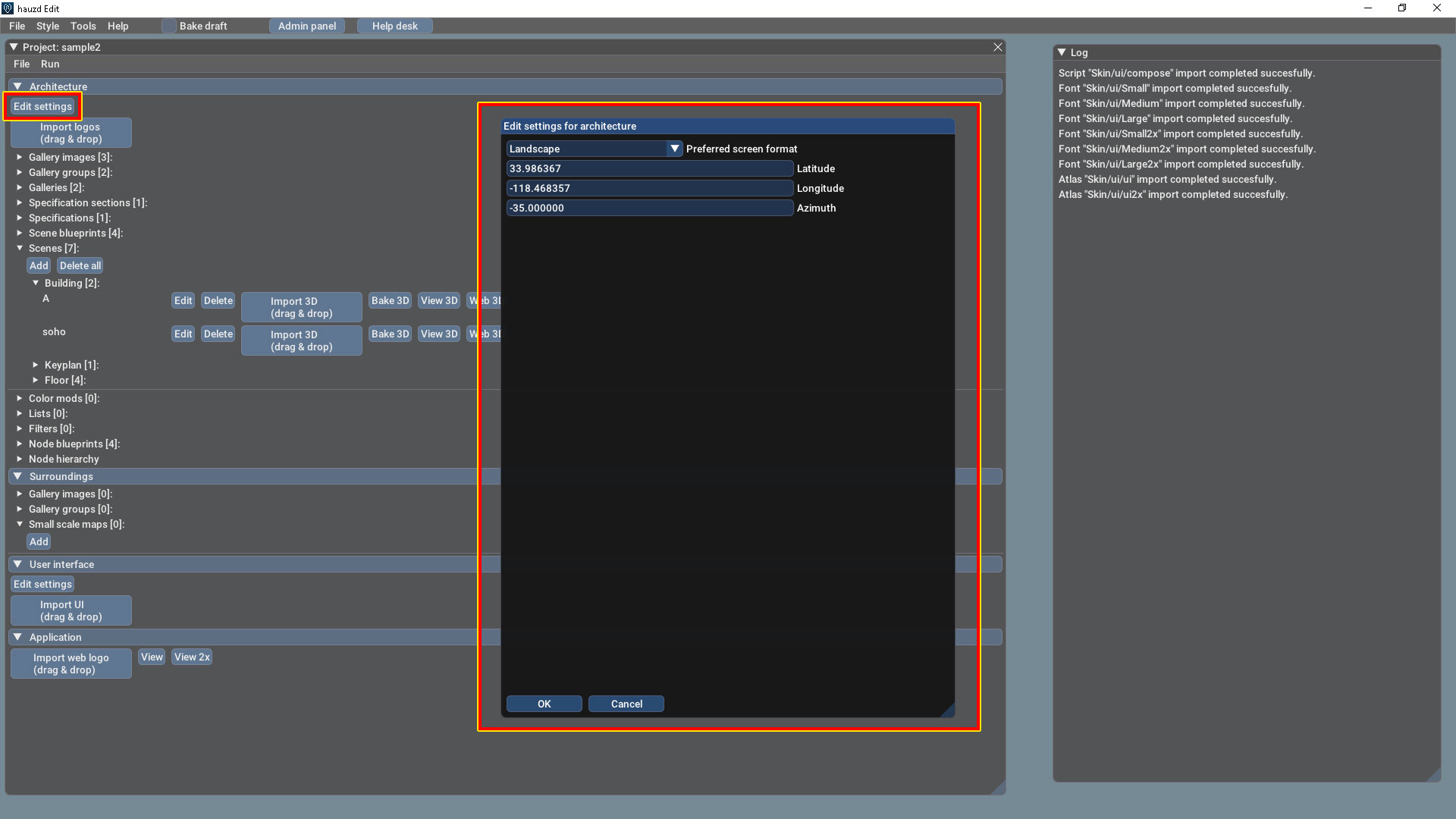The image size is (1456, 819).
Task: Collapse the Log panel triangle
Action: [1062, 52]
